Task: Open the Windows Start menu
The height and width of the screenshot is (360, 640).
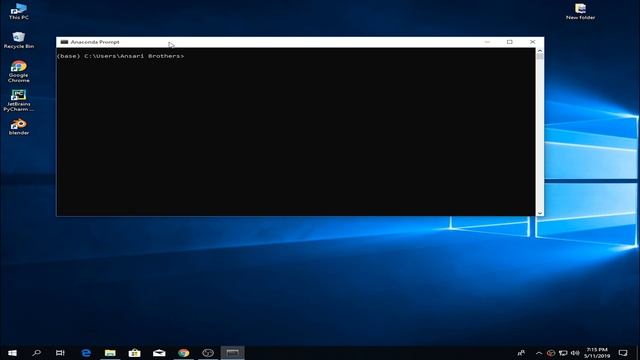Action: pos(12,353)
